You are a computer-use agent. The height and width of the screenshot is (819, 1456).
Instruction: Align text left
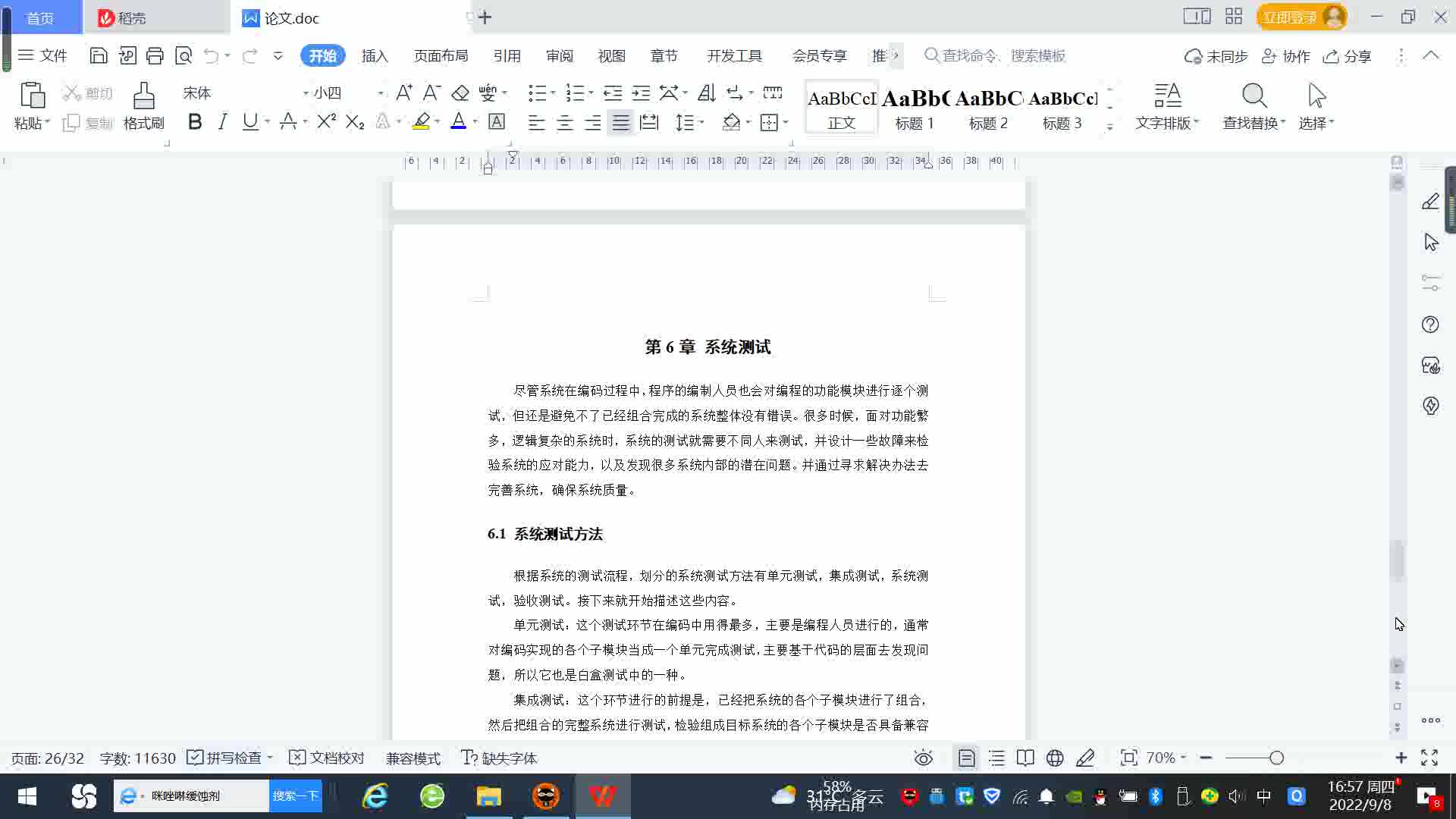(536, 121)
